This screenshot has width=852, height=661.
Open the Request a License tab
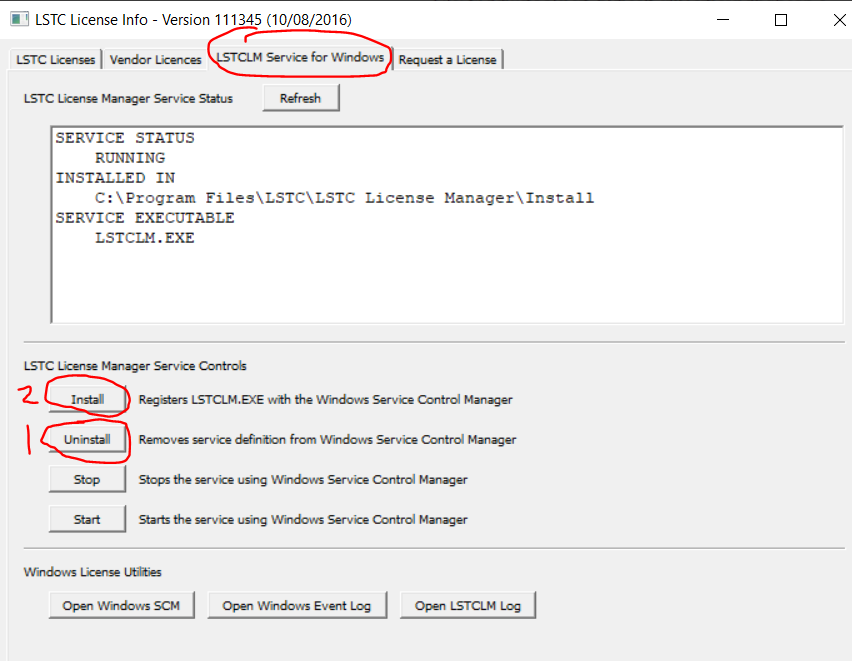pos(447,59)
